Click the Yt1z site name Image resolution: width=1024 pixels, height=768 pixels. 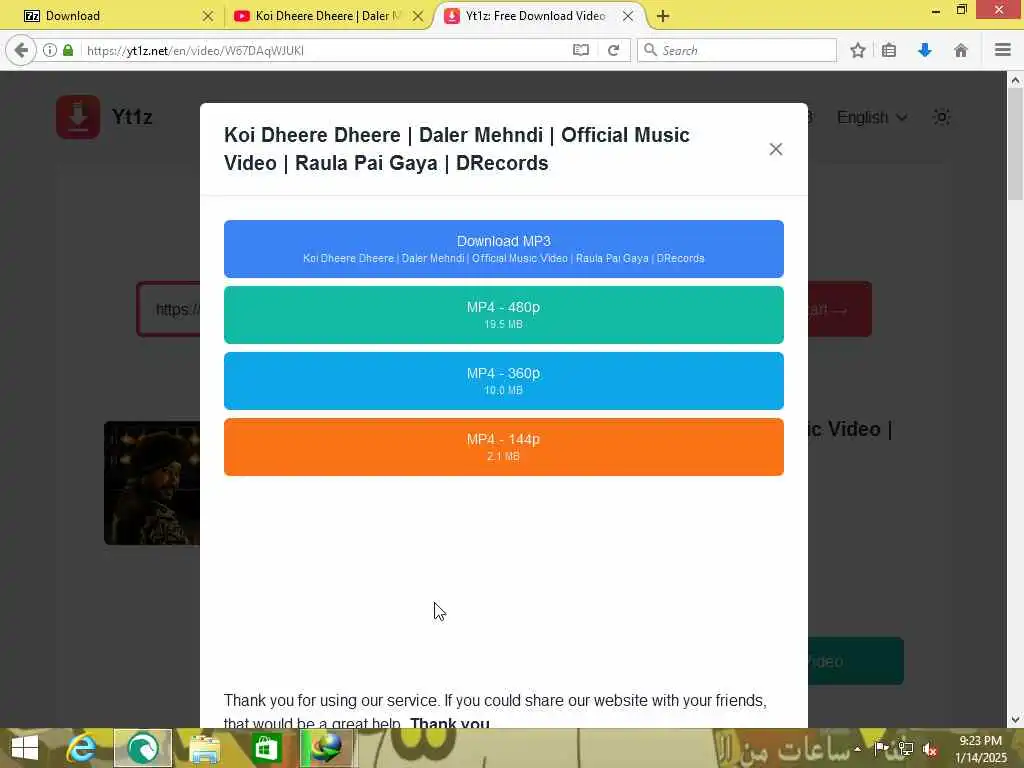click(x=132, y=117)
